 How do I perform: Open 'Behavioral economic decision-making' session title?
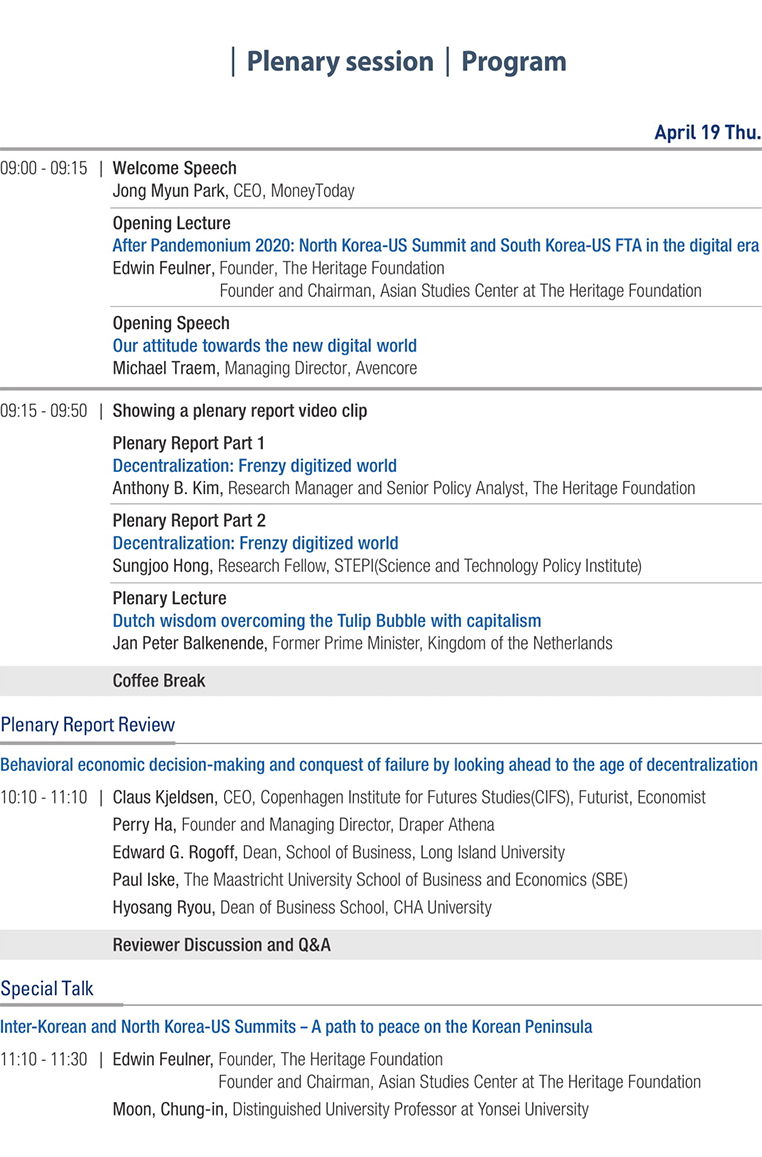pos(379,765)
